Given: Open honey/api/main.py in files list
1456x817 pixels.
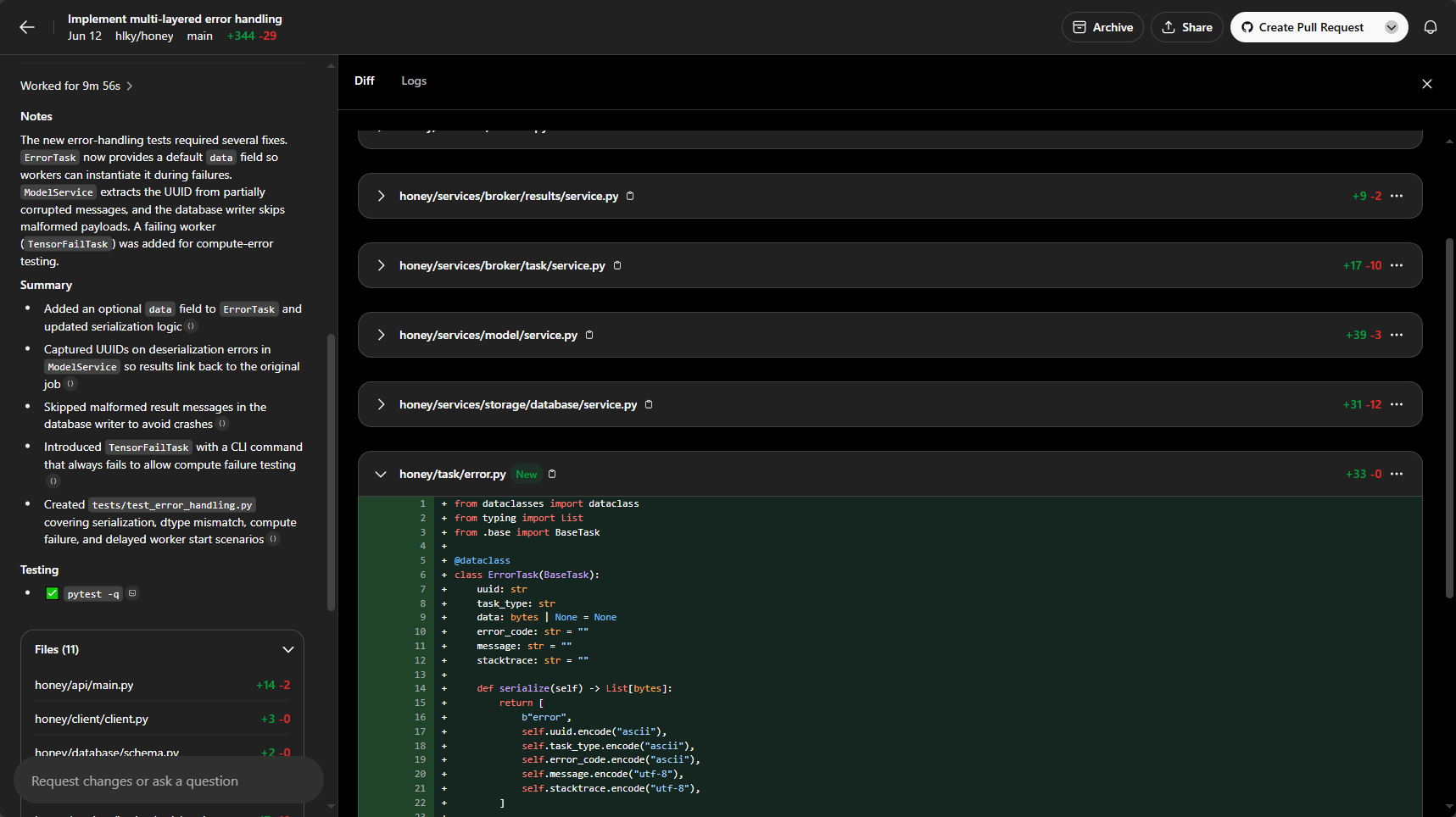Looking at the screenshot, I should coord(163,685).
